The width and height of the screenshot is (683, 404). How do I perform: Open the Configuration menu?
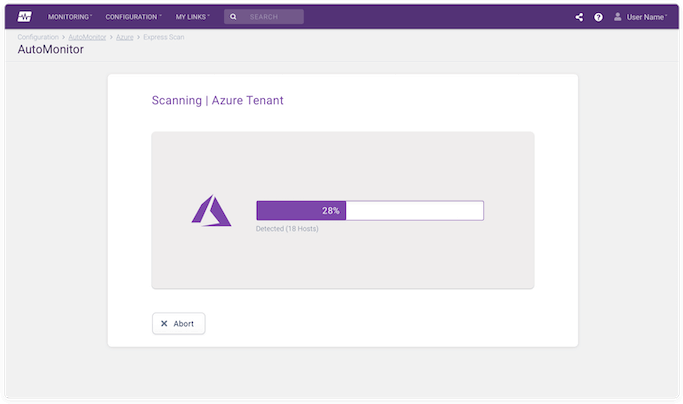pyautogui.click(x=133, y=17)
